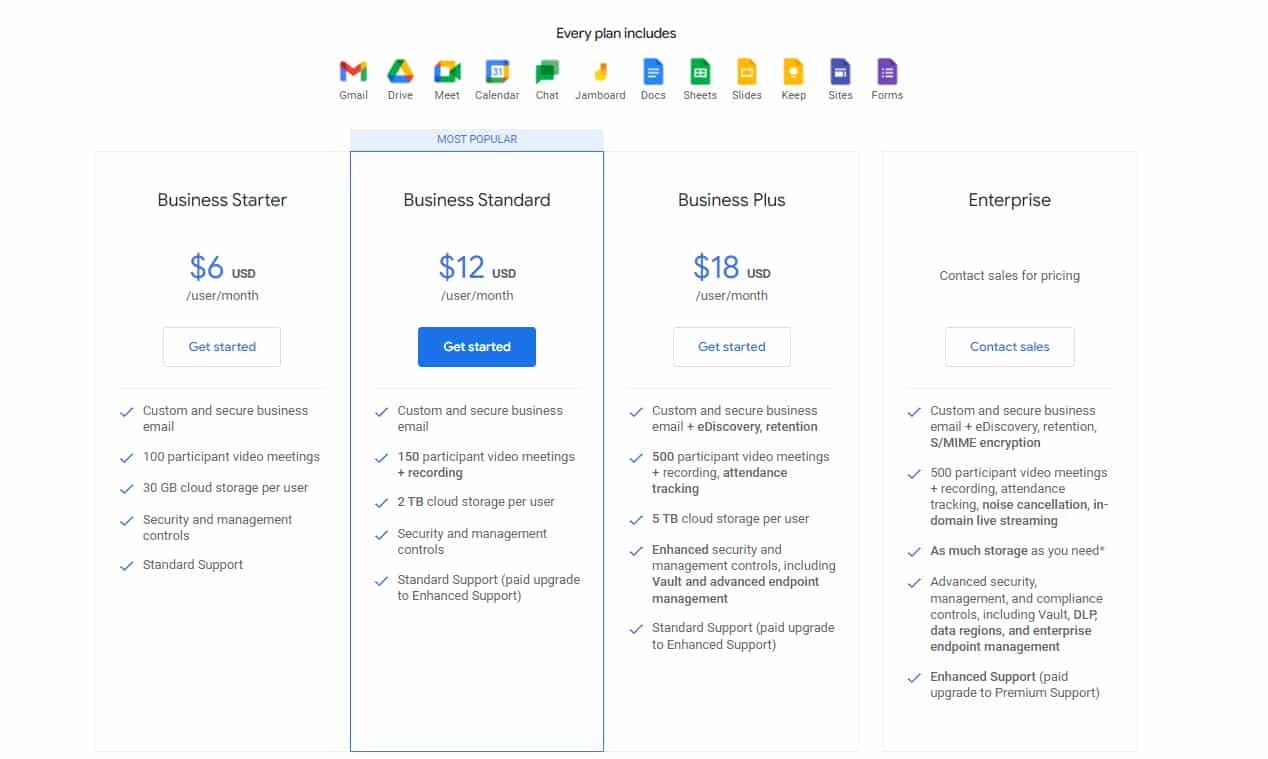The image size is (1268, 759).
Task: Open the Docs icon
Action: pos(653,71)
